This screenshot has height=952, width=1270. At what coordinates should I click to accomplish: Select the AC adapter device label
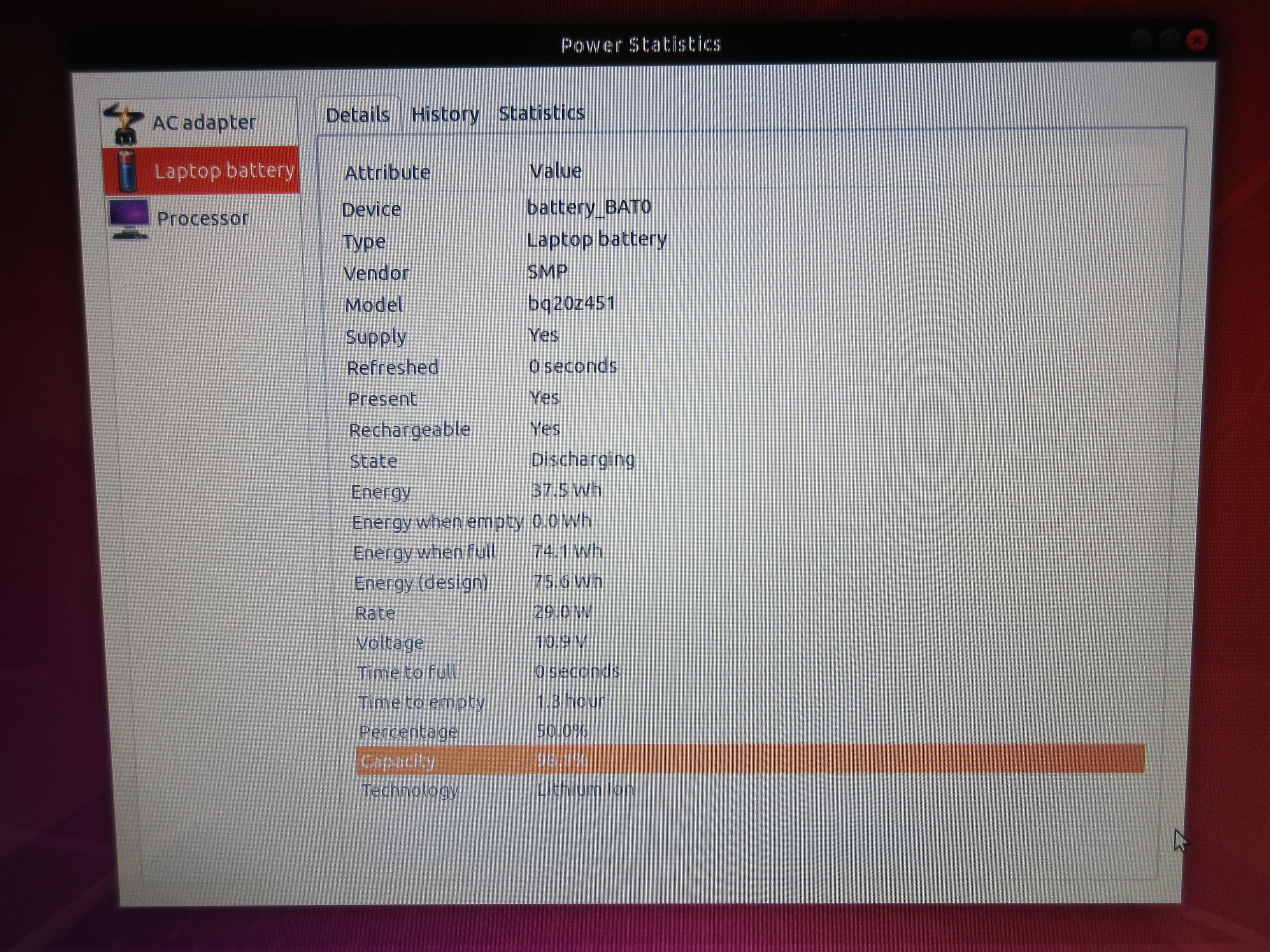coord(204,122)
